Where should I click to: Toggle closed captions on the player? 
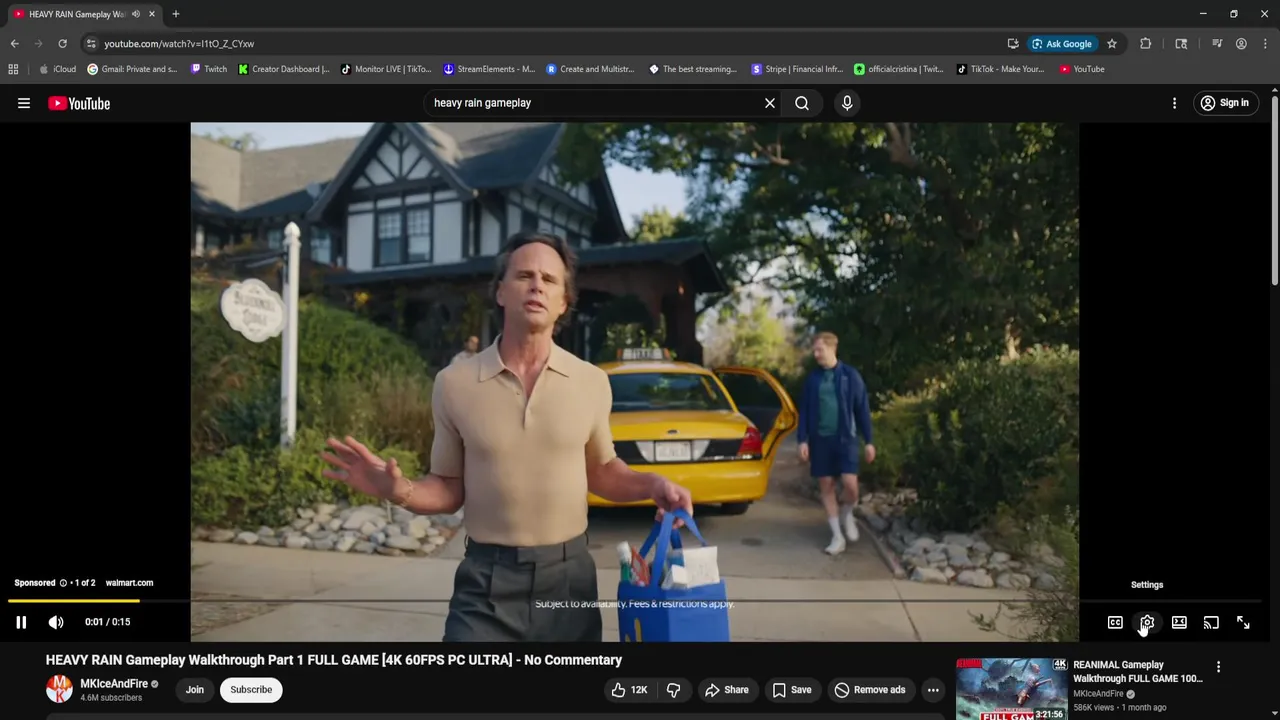tap(1115, 622)
